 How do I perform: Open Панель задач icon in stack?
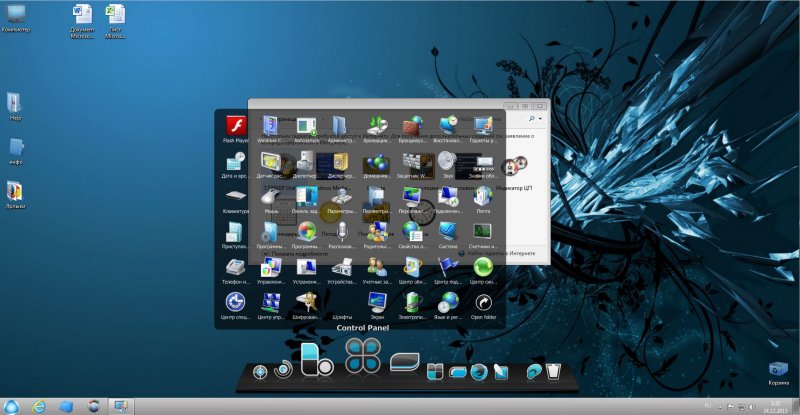point(306,196)
